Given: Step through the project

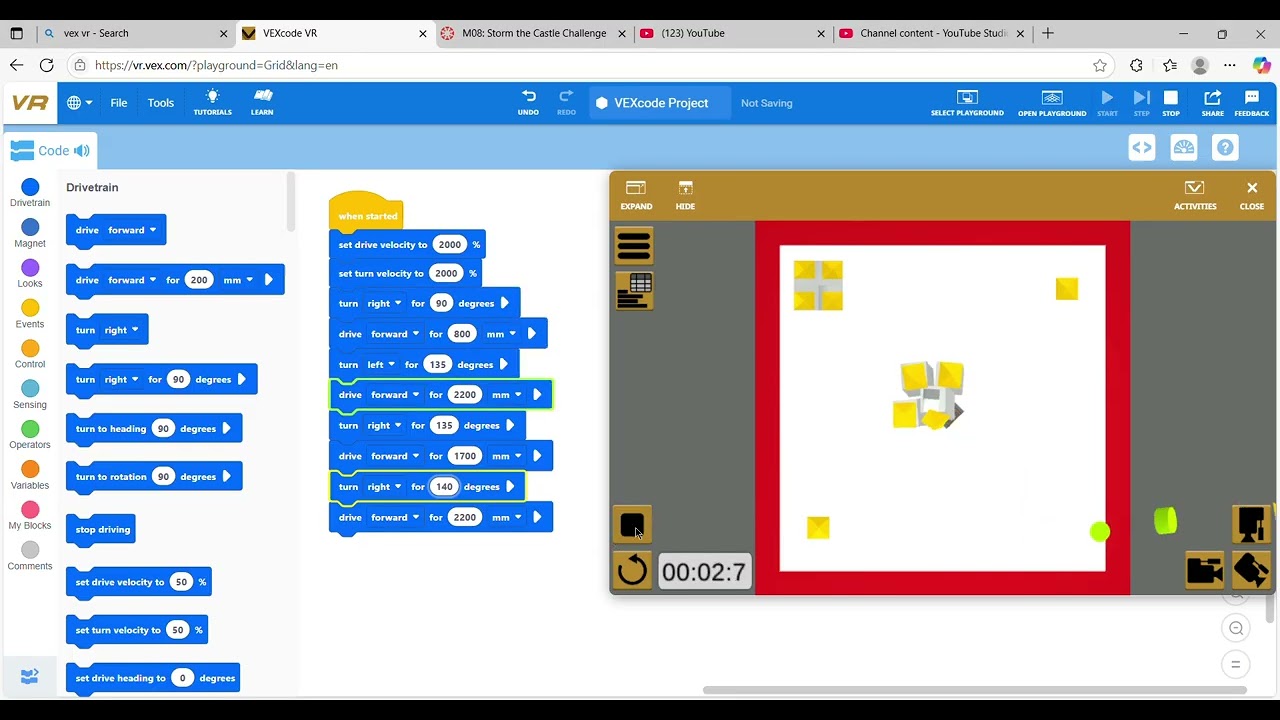Looking at the screenshot, I should 1141,103.
